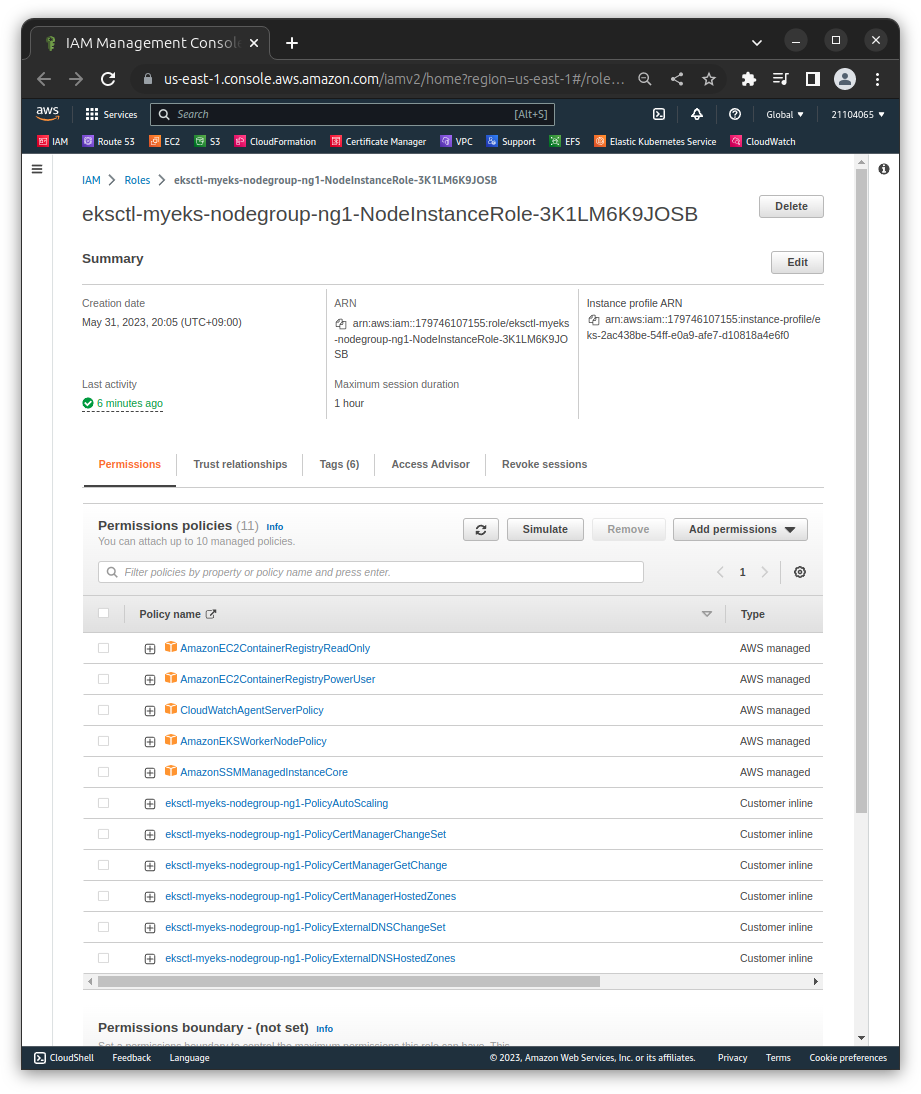Check AmazonEC2ContainerRegistryReadOnly policy checkbox
Viewport: 921px width, 1094px height.
click(104, 648)
